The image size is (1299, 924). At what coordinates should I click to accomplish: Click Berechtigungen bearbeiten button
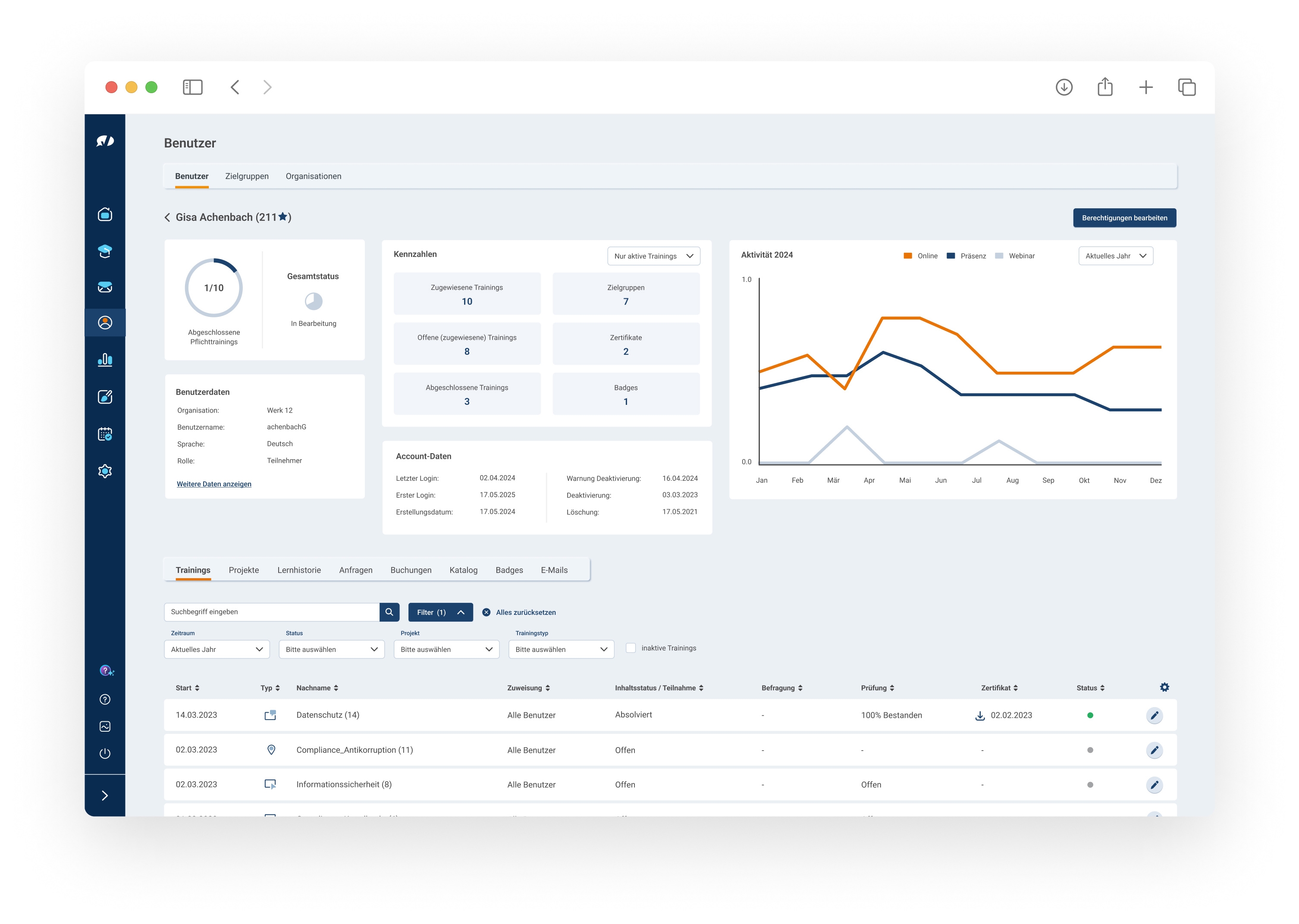[1124, 218]
